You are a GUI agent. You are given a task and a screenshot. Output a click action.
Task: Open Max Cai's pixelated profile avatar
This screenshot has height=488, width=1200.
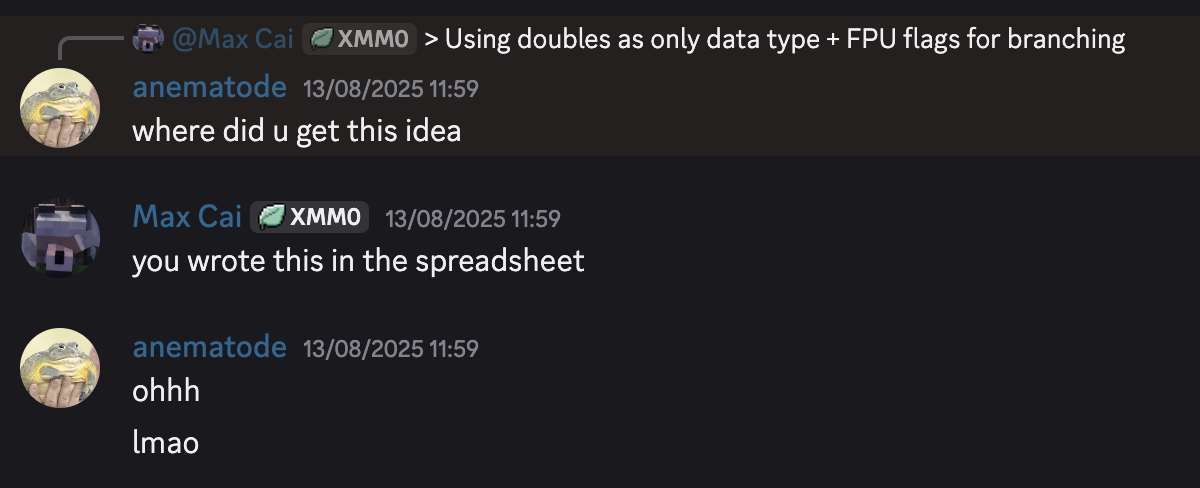click(x=61, y=240)
